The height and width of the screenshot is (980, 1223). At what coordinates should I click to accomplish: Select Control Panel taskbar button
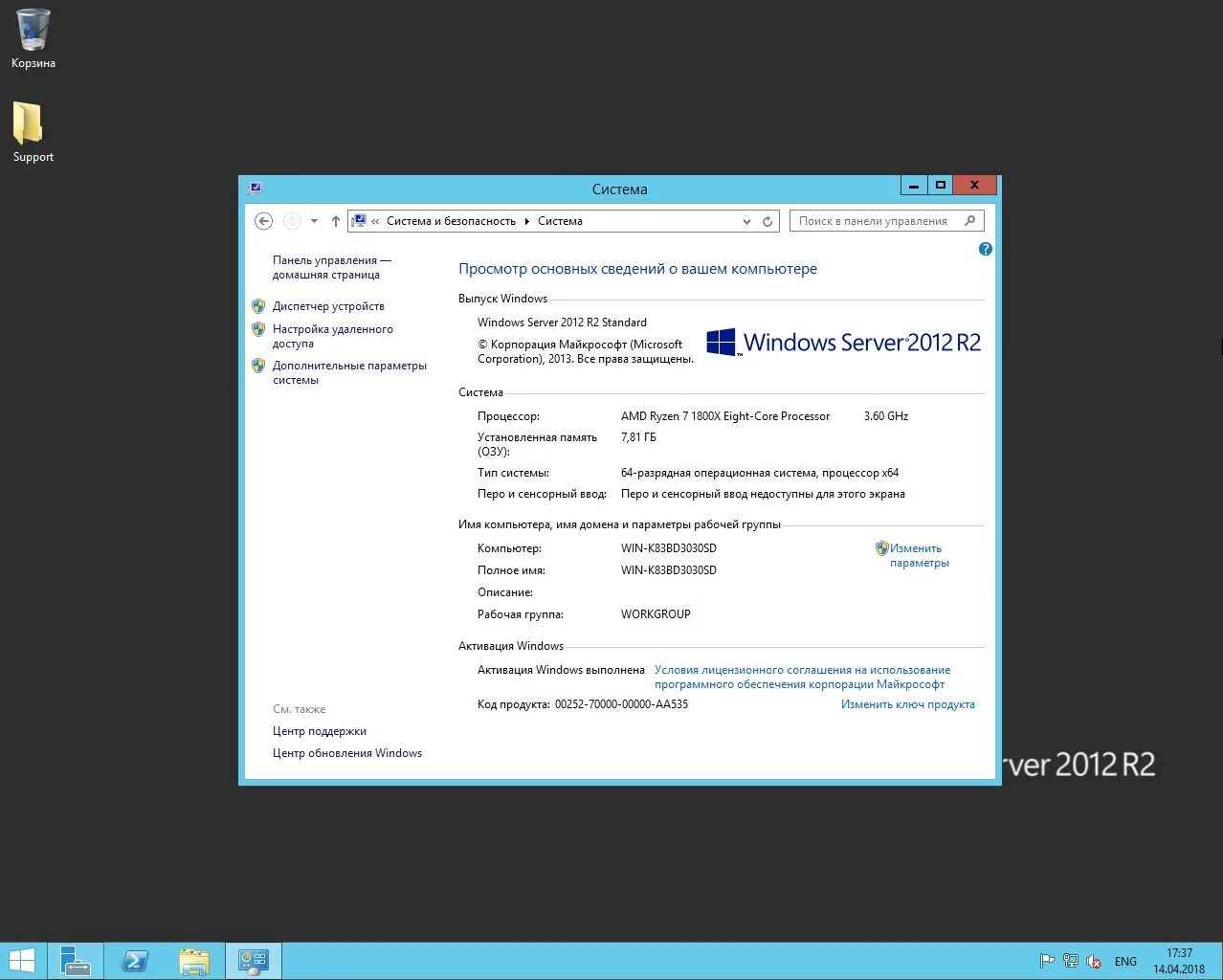pos(254,961)
